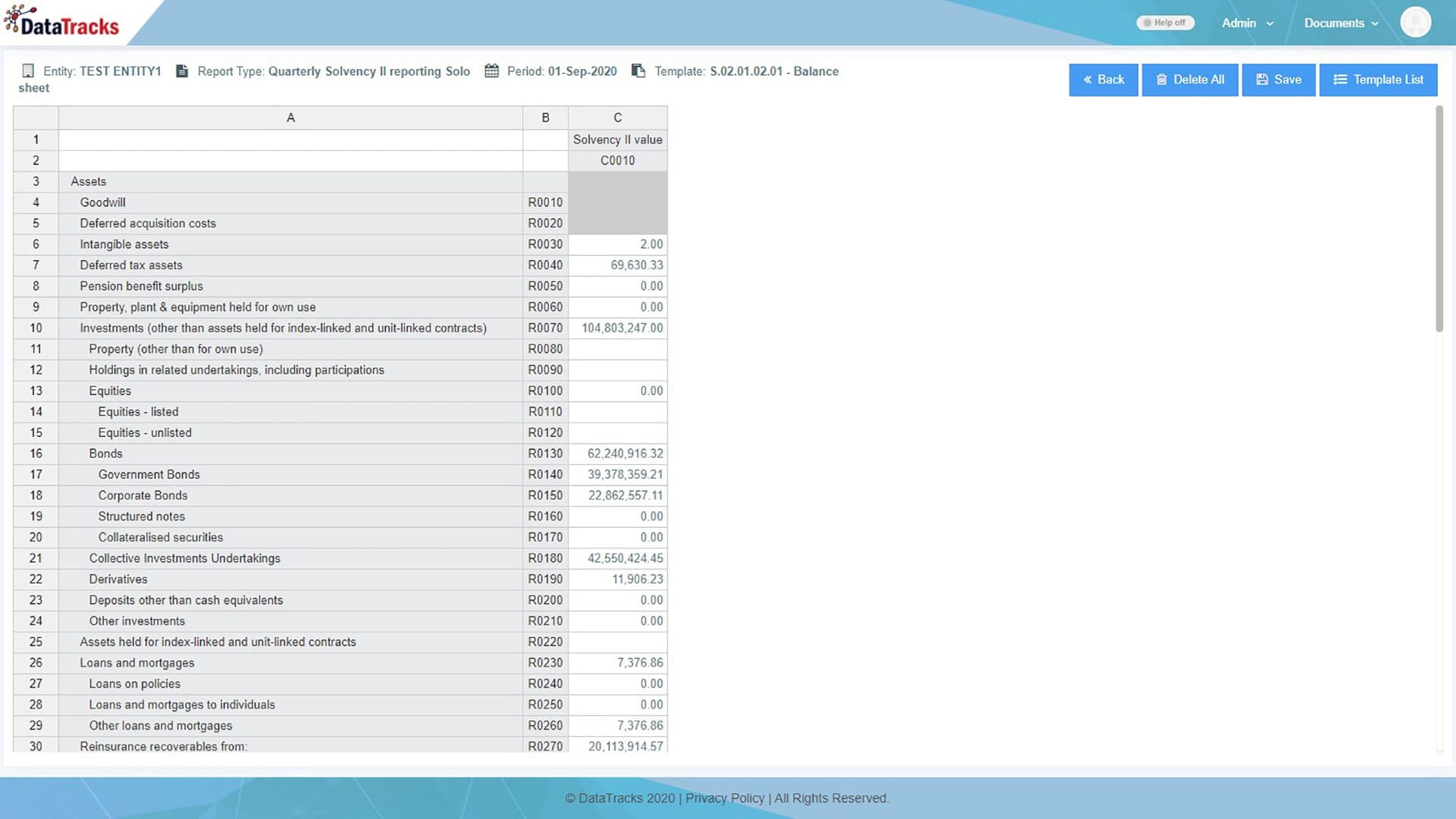Select Intangible assets value 2.00
The width and height of the screenshot is (1456, 819).
tap(618, 244)
